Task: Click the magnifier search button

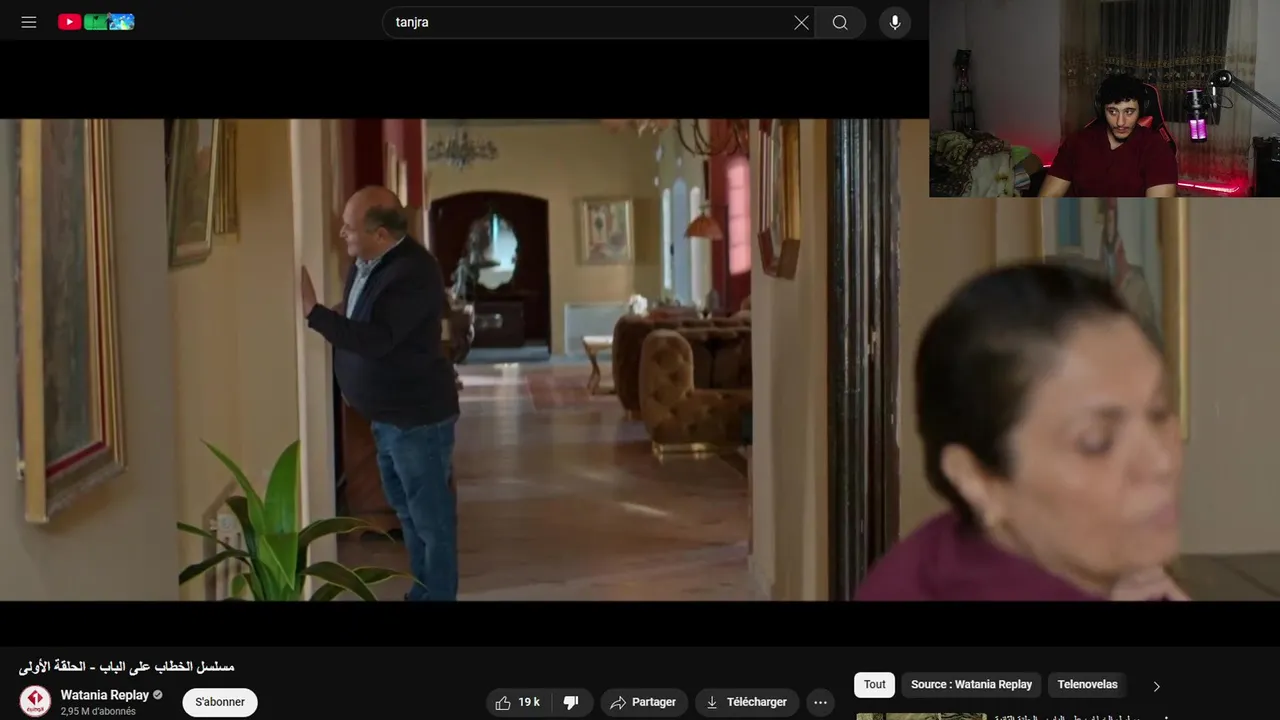Action: pos(840,22)
